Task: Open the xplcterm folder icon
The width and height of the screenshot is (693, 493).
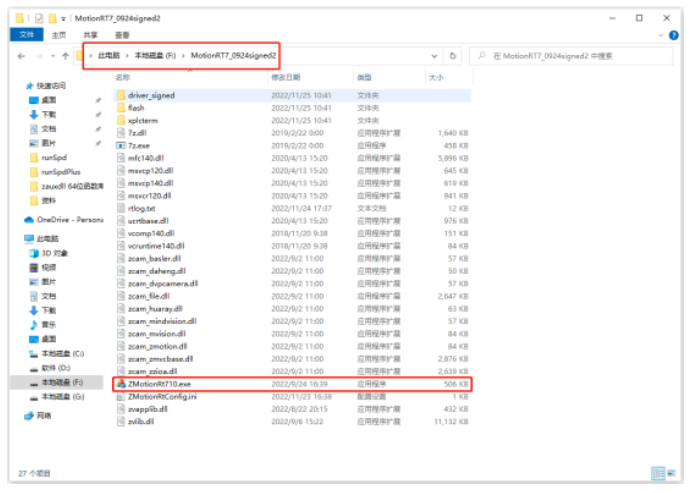Action: pyautogui.click(x=121, y=120)
